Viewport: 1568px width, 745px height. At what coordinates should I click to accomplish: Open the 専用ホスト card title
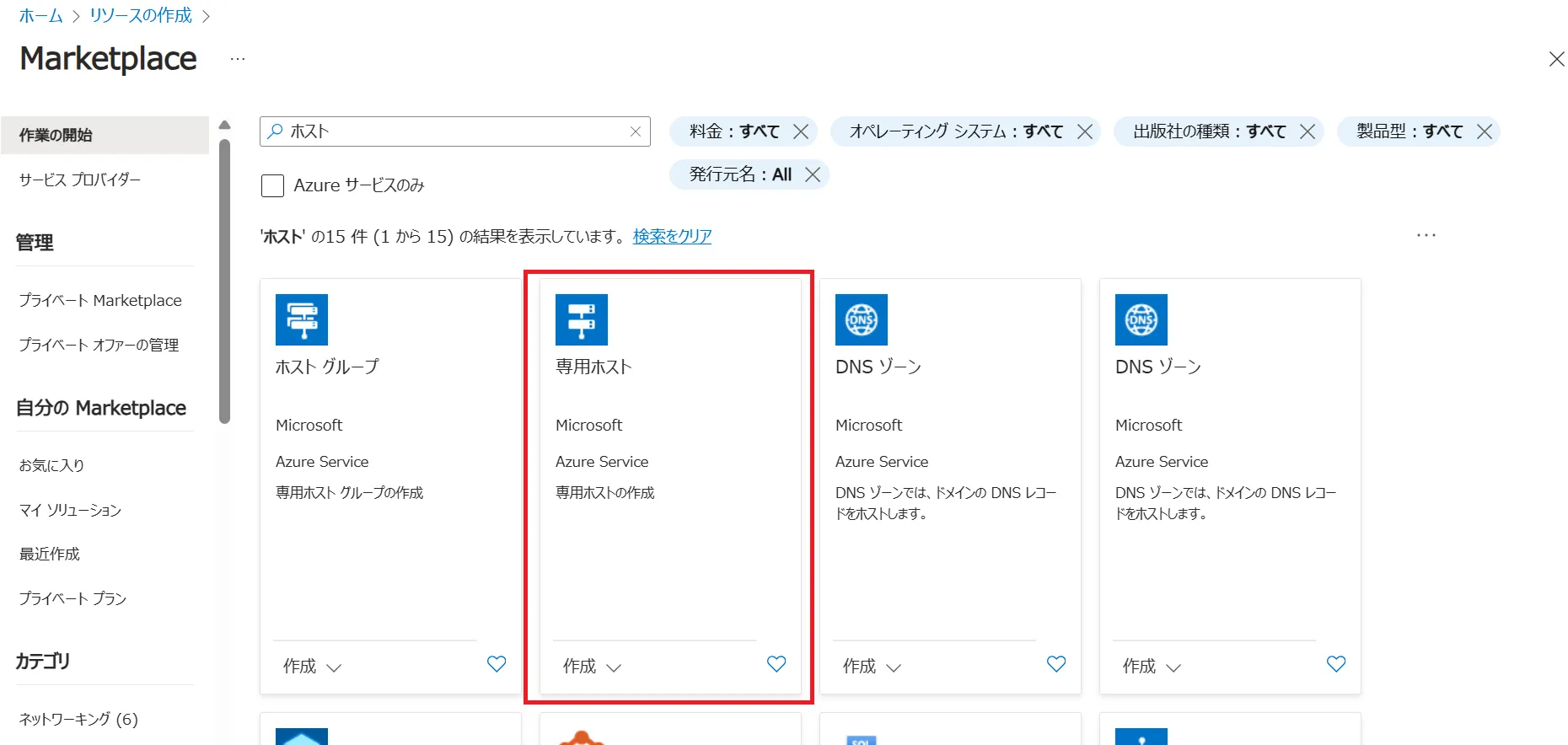click(593, 367)
